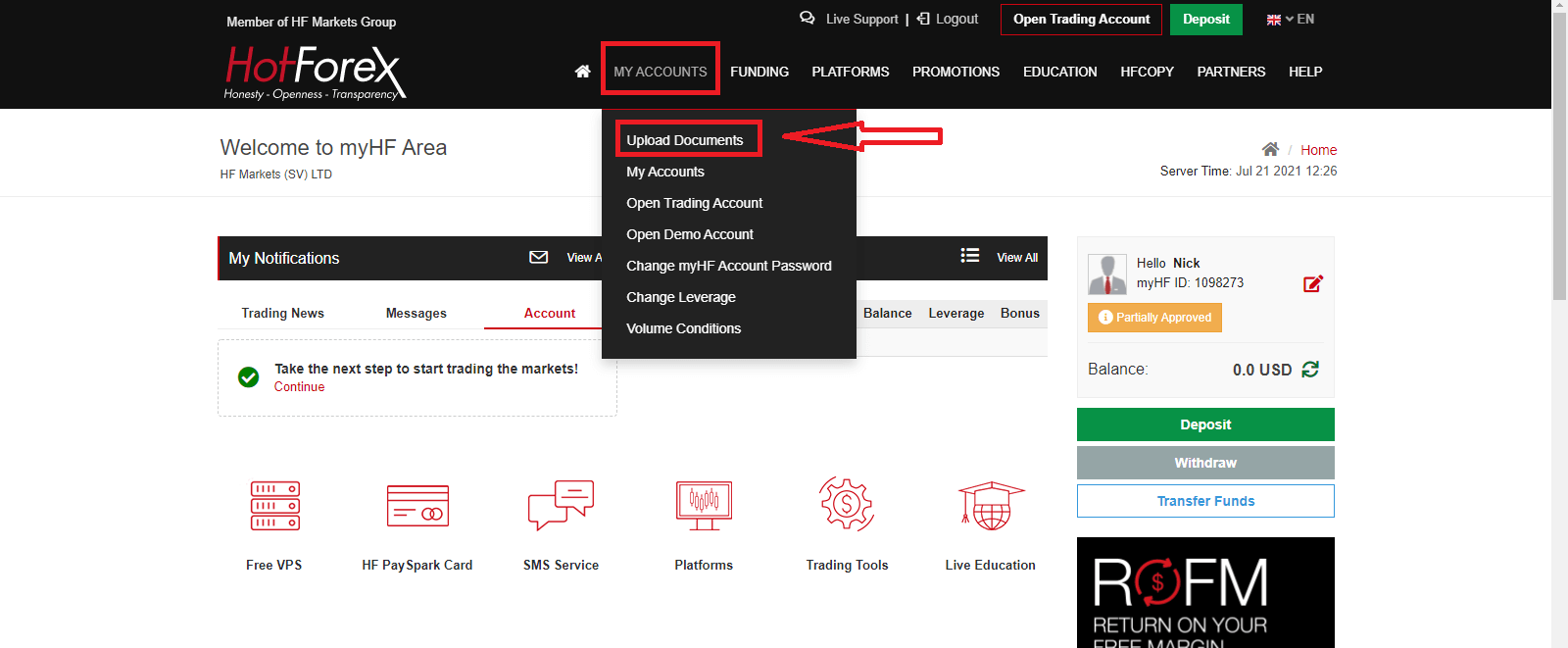The image size is (1568, 648).
Task: Click the user avatar picture
Action: click(1107, 274)
